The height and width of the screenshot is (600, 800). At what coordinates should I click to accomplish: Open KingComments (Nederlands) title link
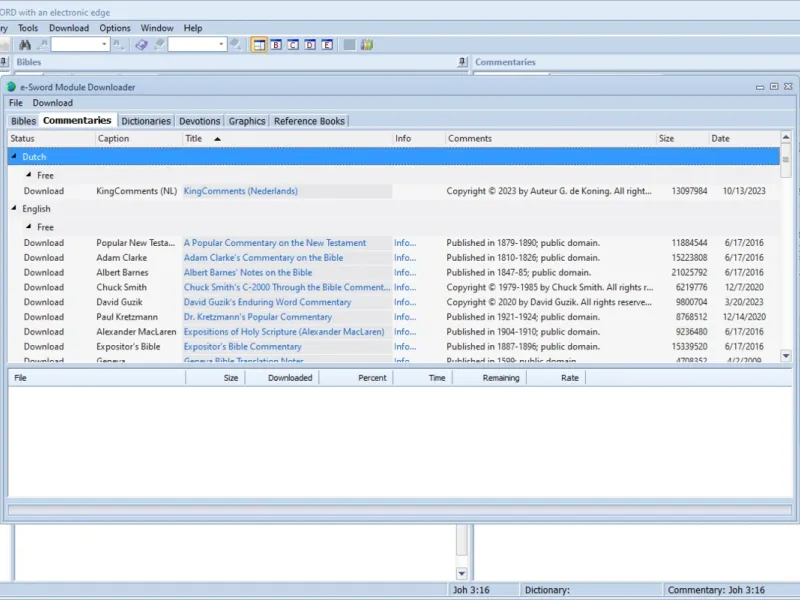tap(241, 191)
